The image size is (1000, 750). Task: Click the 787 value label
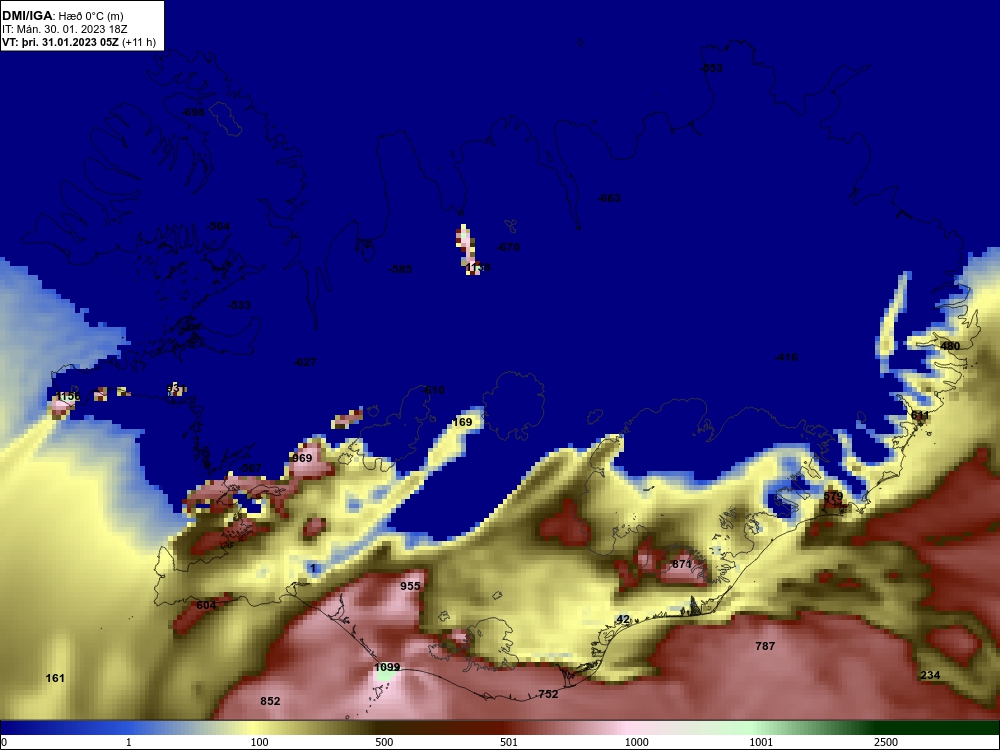click(765, 646)
